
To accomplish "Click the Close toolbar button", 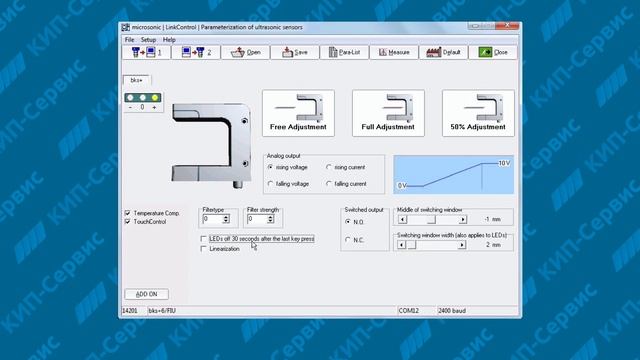I will (493, 52).
